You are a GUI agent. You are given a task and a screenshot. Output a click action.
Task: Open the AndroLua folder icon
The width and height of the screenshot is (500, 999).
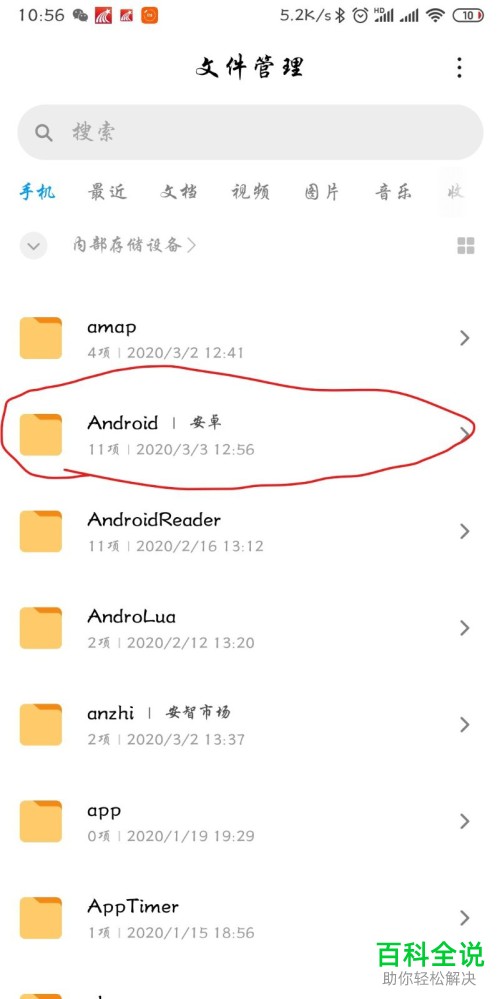41,628
